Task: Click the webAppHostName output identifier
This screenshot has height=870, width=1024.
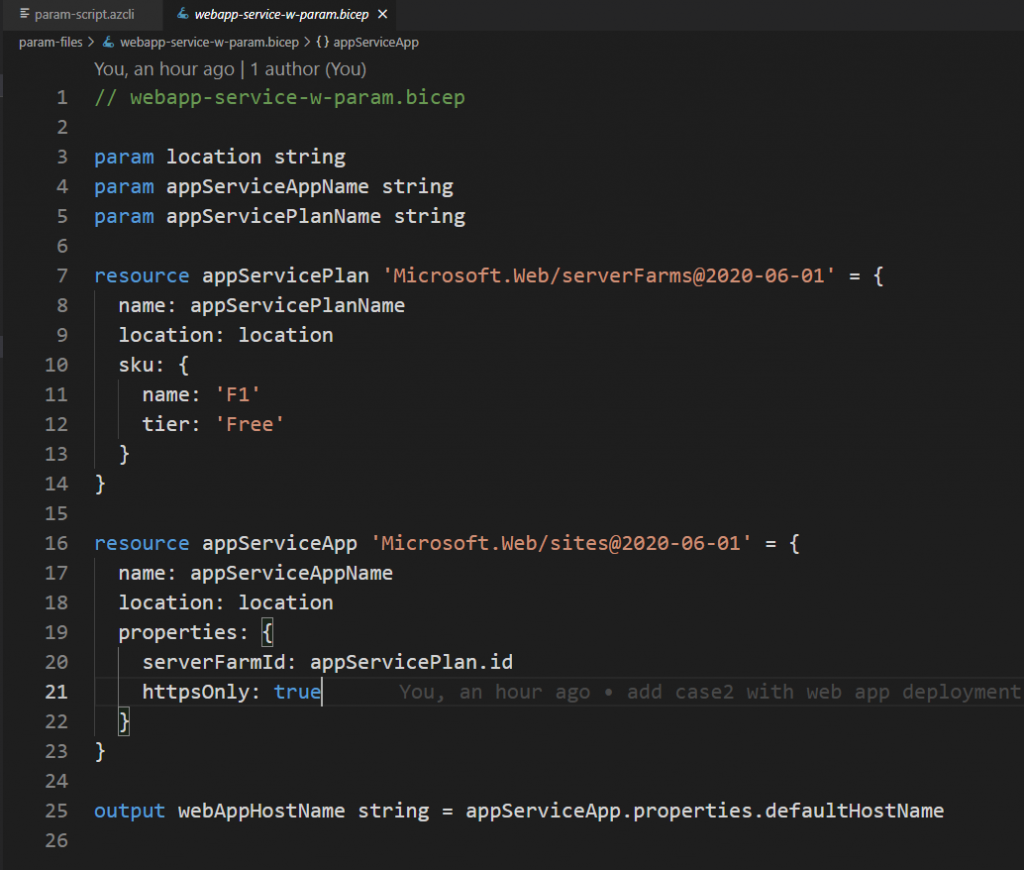Action: (262, 811)
